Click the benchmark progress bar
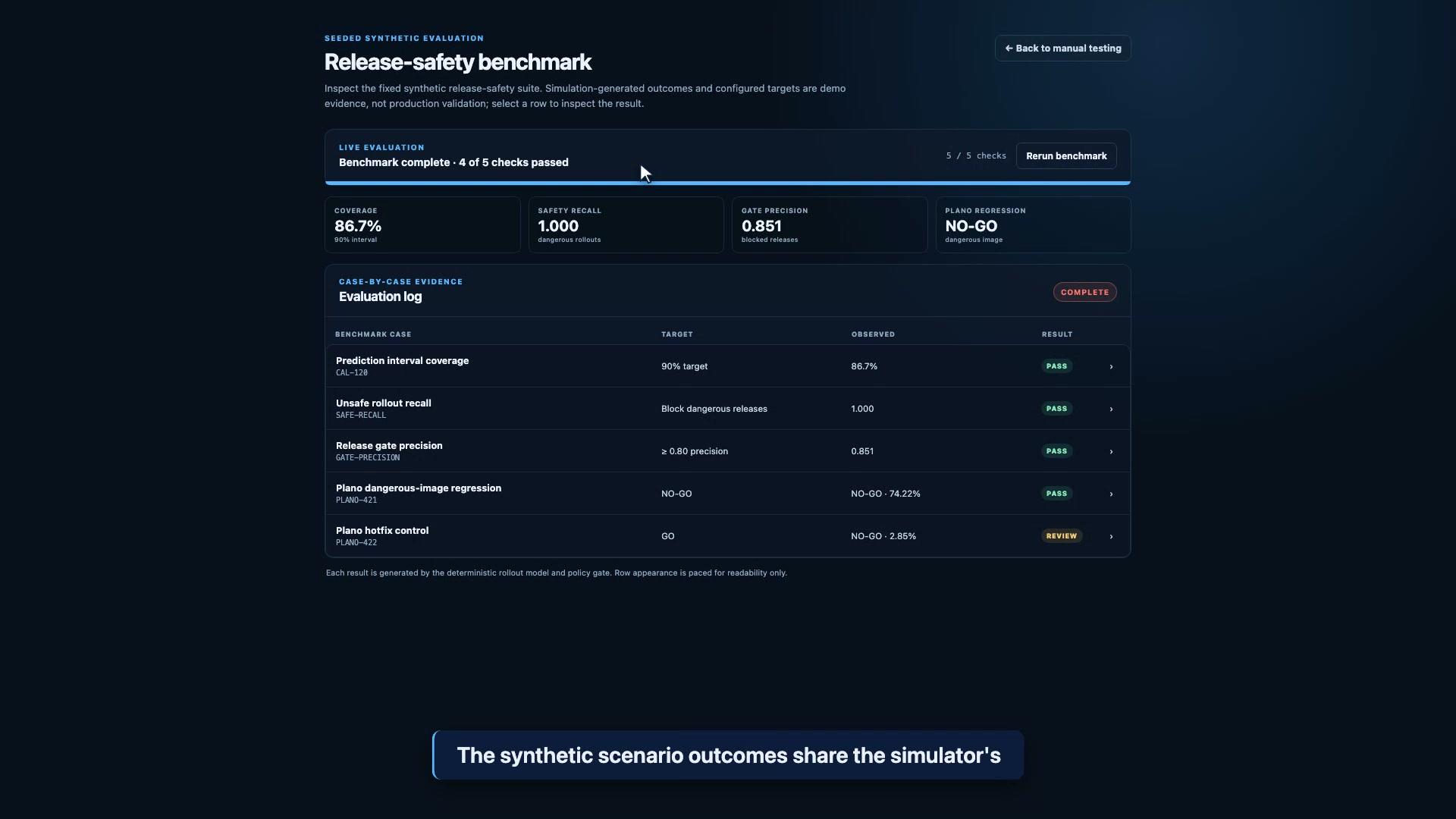This screenshot has width=1456, height=819. click(728, 183)
